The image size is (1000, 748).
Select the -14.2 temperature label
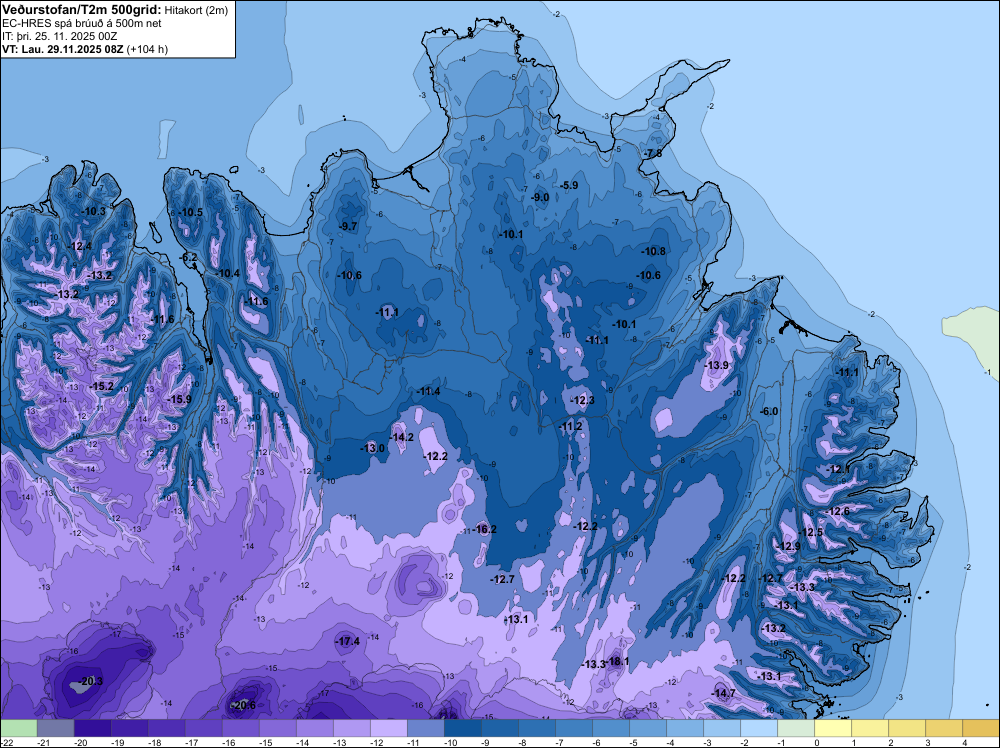401,437
